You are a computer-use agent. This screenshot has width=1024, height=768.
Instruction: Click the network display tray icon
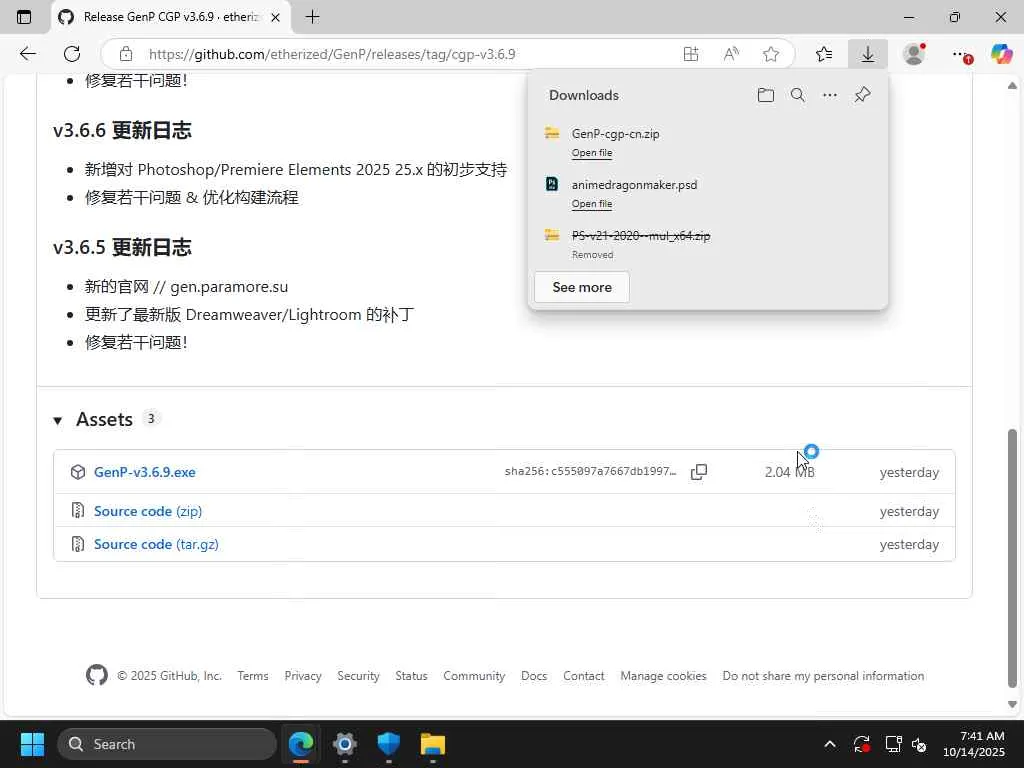pyautogui.click(x=893, y=744)
